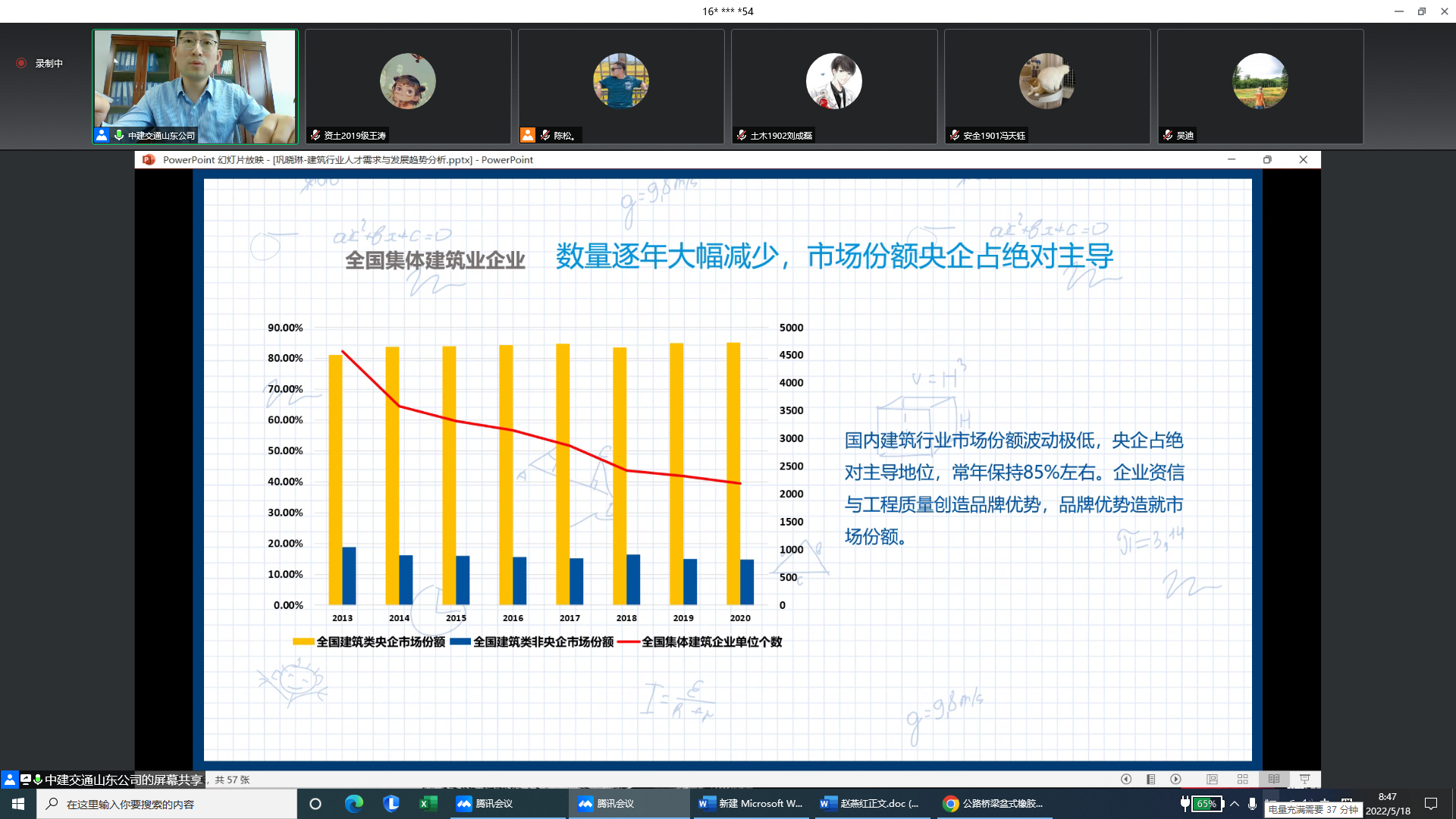Open the Windows notification center
This screenshot has height=819, width=1456.
tap(1431, 804)
